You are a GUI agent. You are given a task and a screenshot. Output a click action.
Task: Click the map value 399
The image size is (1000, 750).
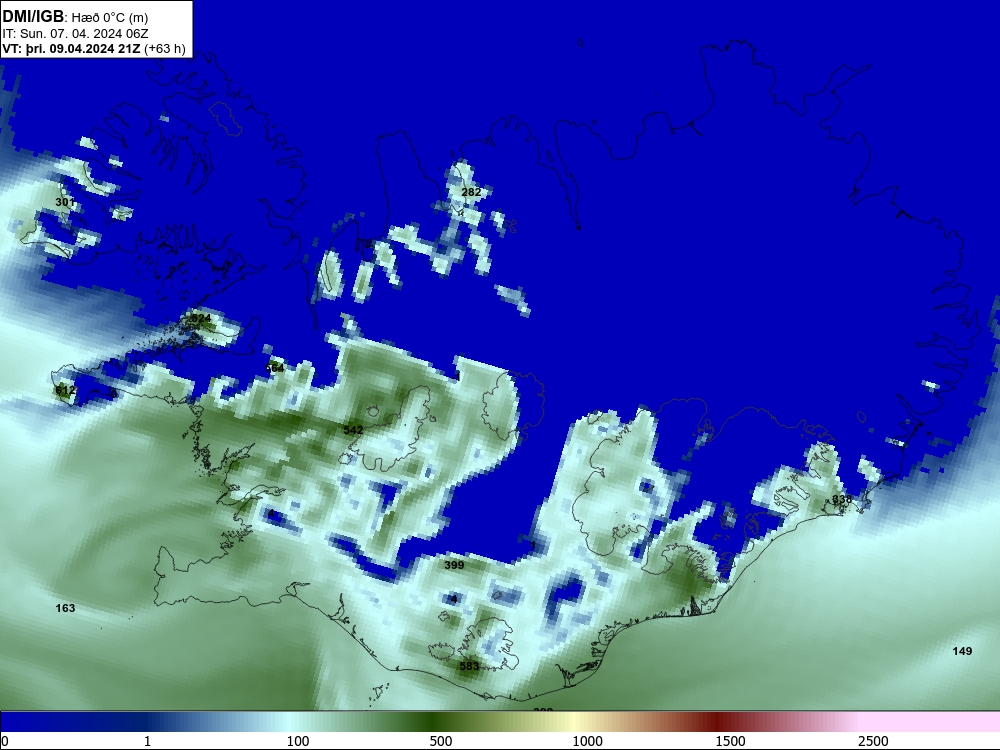[x=454, y=565]
